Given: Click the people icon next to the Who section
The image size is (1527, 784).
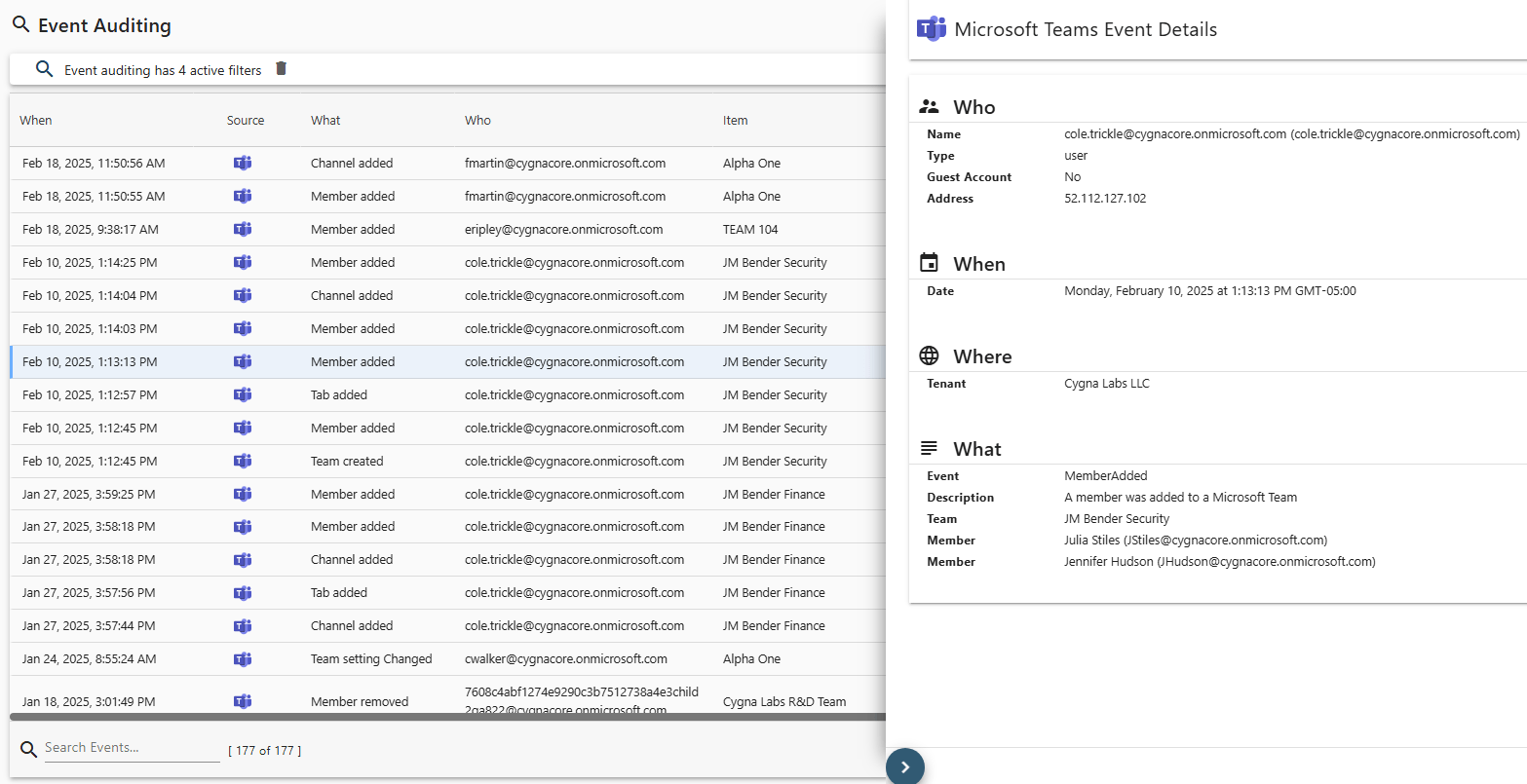Looking at the screenshot, I should [x=929, y=104].
